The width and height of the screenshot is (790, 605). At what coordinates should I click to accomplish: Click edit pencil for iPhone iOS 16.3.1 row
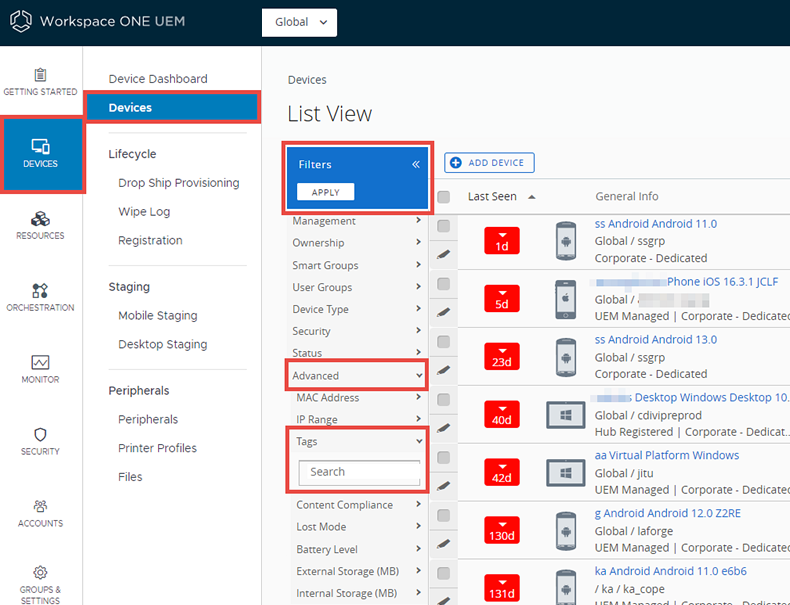pos(443,312)
